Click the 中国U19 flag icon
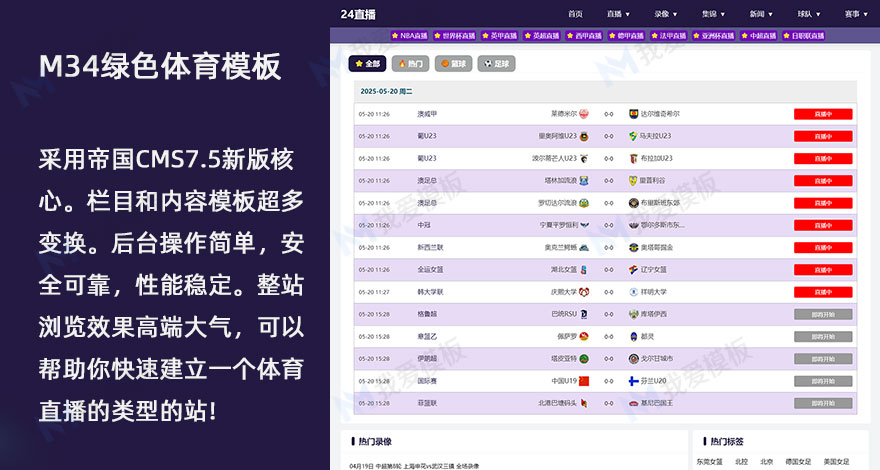 (x=584, y=381)
